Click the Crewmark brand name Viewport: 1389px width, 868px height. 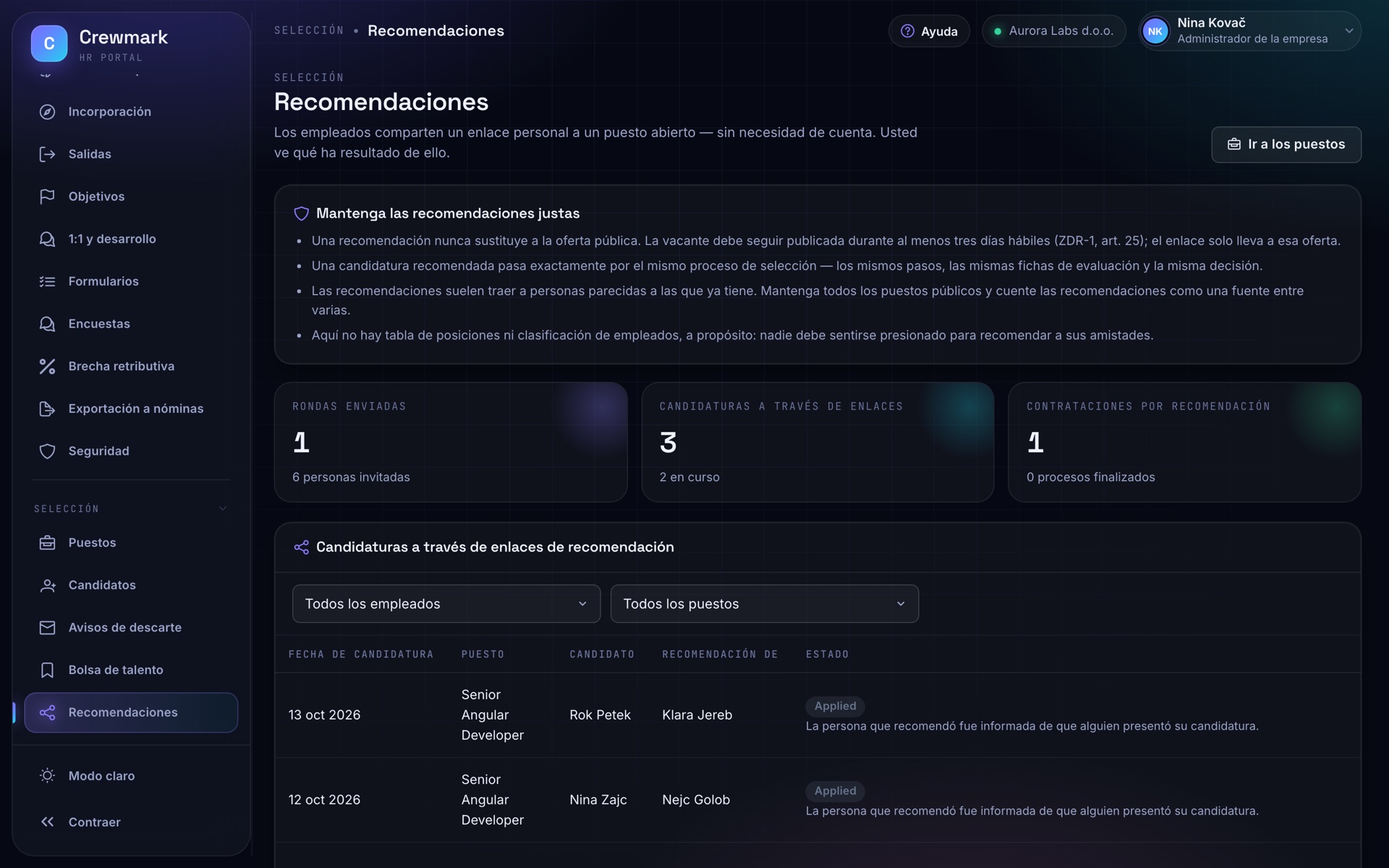[x=123, y=37]
